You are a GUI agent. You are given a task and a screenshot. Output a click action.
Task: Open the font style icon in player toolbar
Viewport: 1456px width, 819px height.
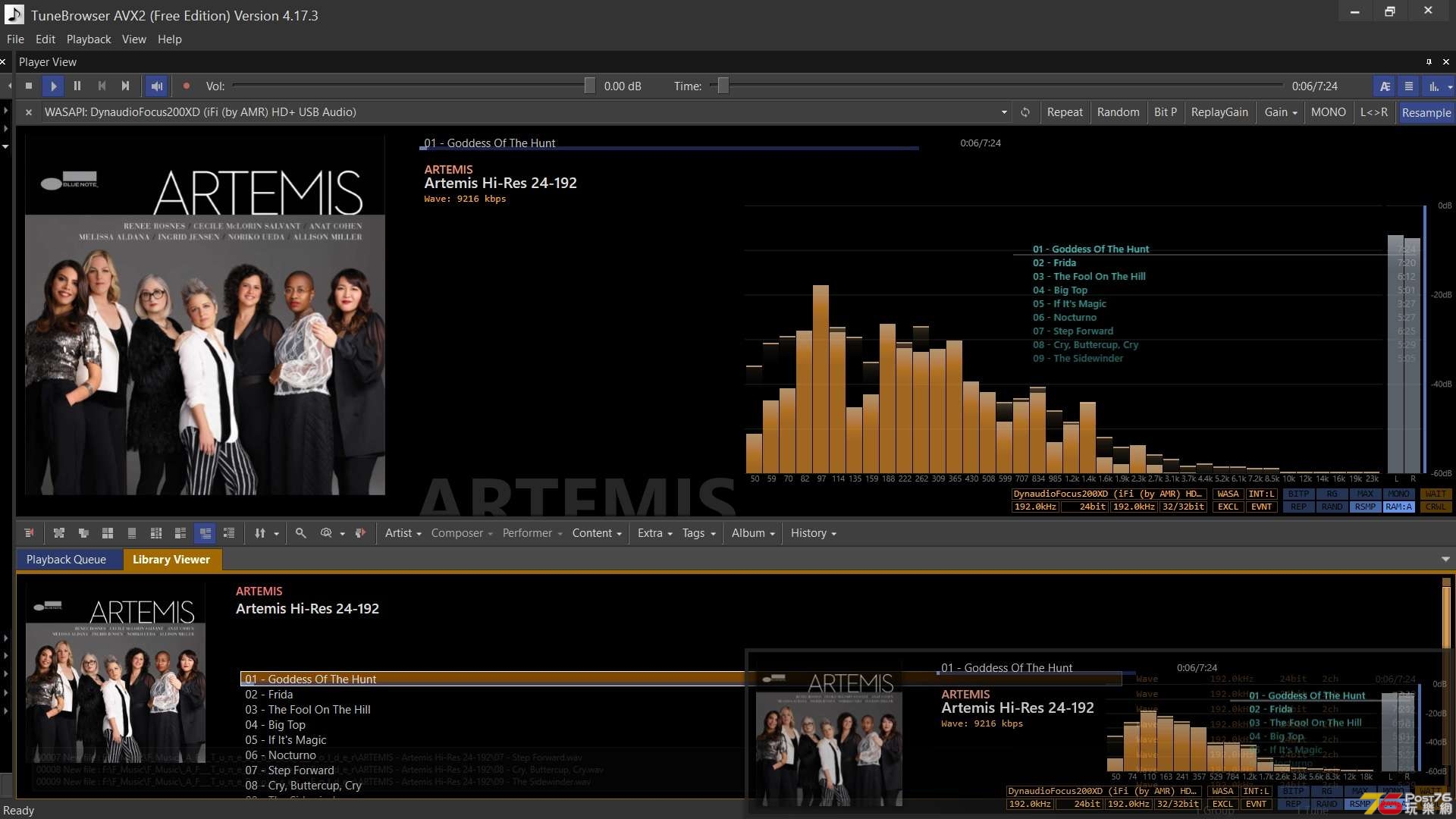point(1385,86)
